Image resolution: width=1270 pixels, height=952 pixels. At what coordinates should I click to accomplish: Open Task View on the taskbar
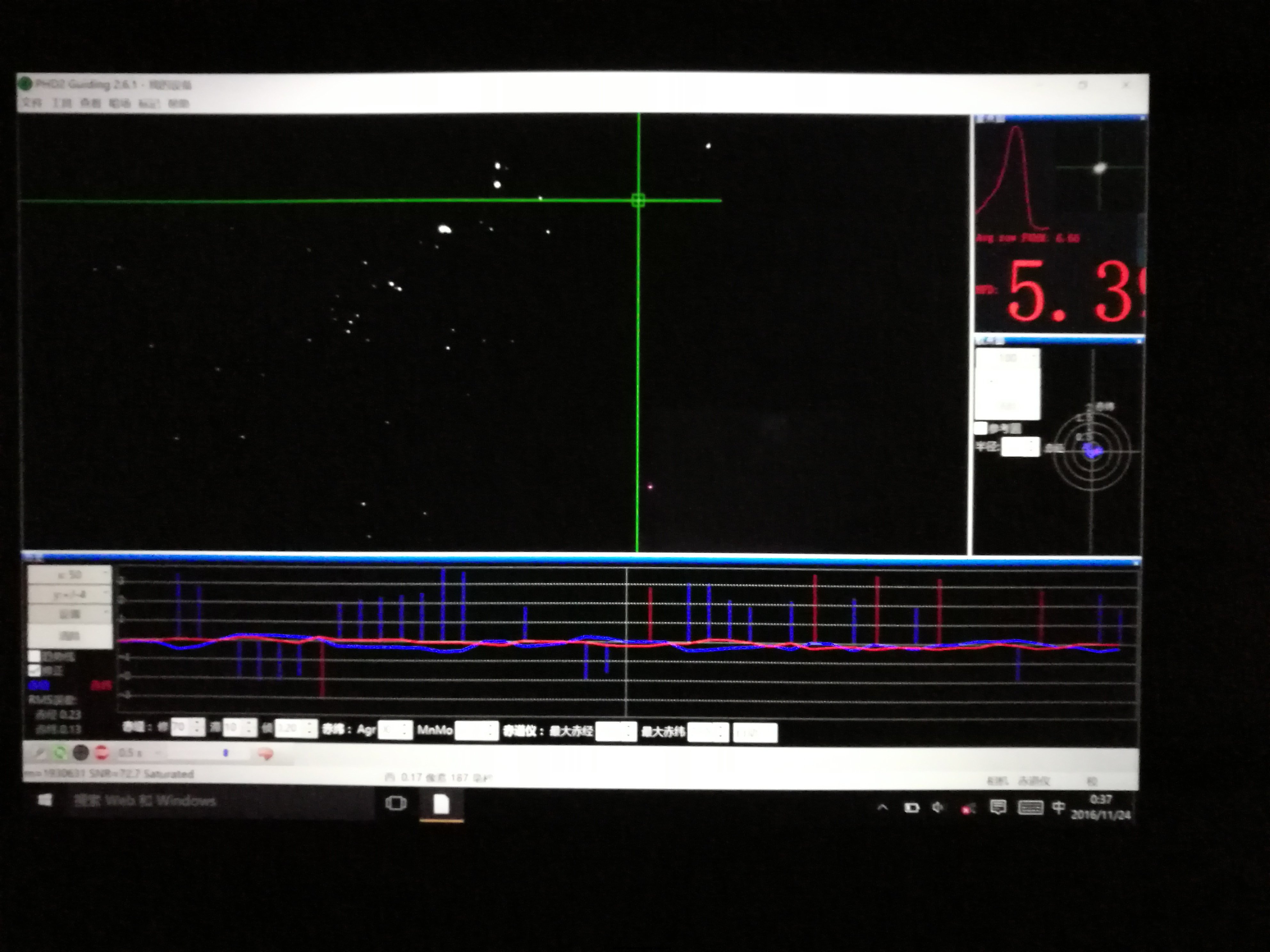tap(396, 803)
